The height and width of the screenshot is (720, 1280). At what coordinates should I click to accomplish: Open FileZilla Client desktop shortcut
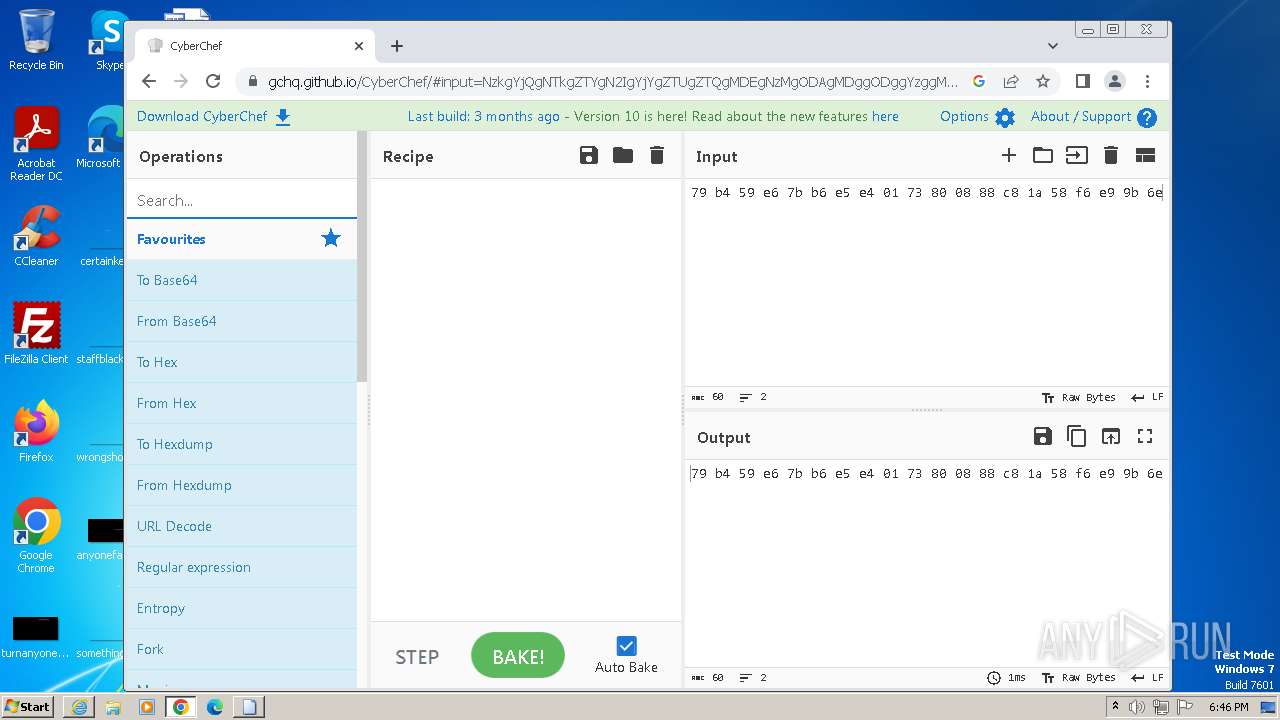click(36, 333)
